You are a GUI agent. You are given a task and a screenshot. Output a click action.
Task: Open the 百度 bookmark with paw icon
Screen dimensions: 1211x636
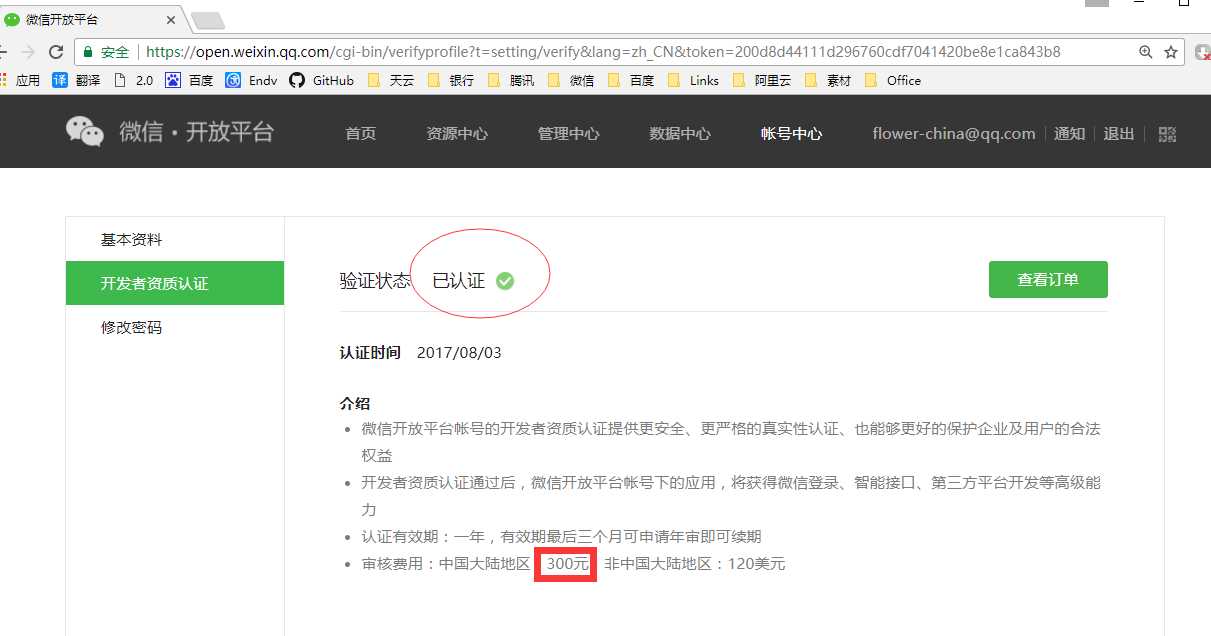point(189,80)
